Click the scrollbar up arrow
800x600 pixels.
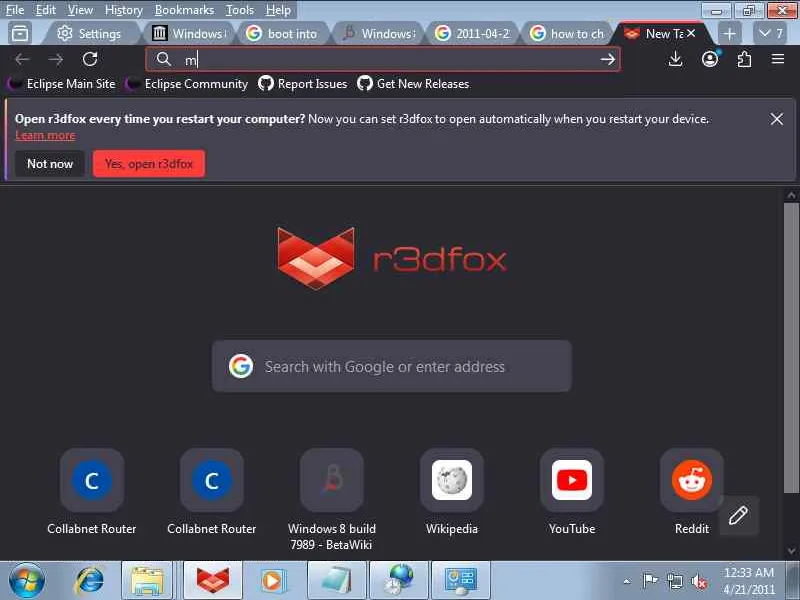pyautogui.click(x=791, y=195)
